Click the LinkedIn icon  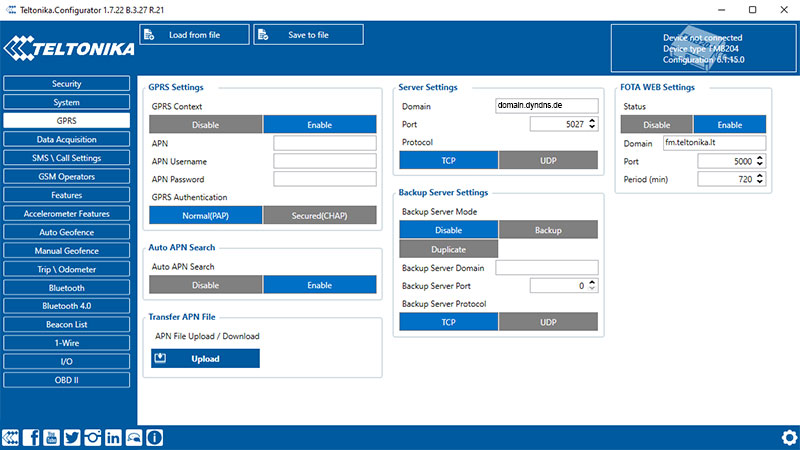click(x=113, y=438)
